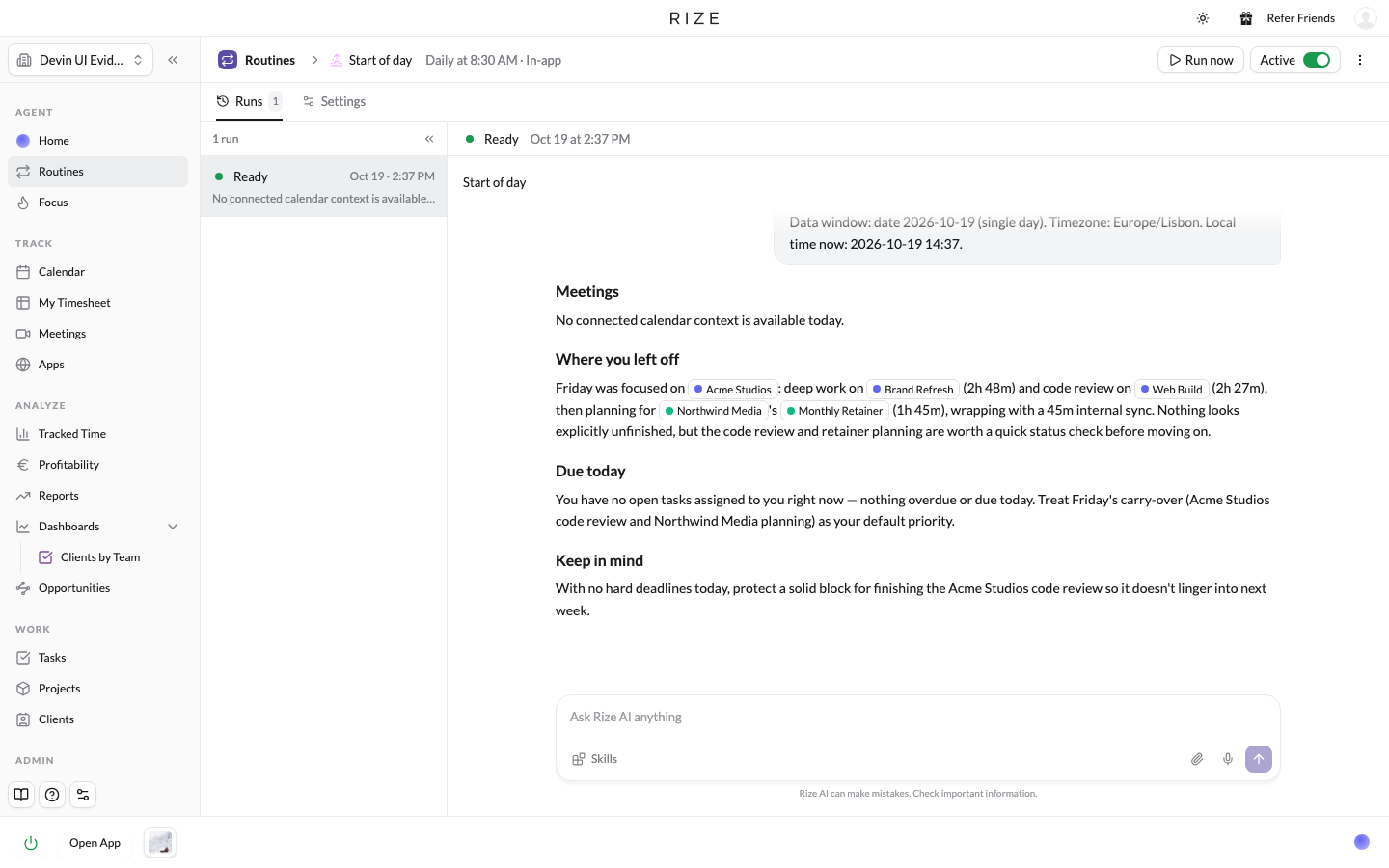Viewport: 1389px width, 868px height.
Task: Click the purple Rize AI orb
Action: tap(1362, 842)
